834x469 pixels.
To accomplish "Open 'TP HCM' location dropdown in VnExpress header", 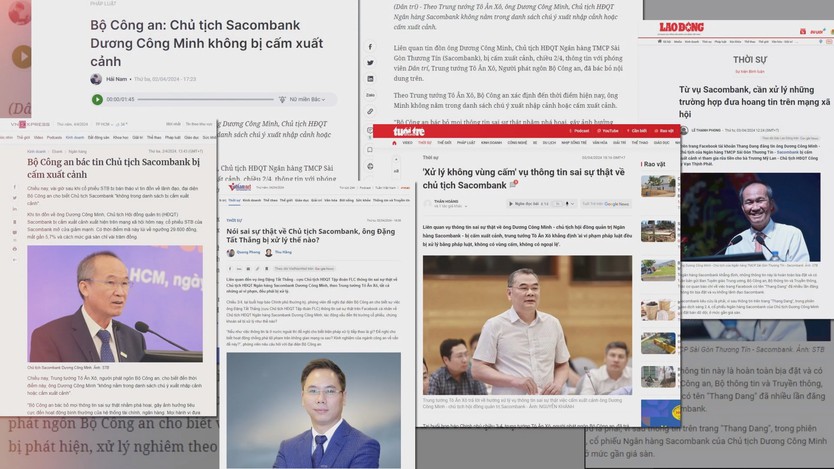I will pyautogui.click(x=103, y=124).
